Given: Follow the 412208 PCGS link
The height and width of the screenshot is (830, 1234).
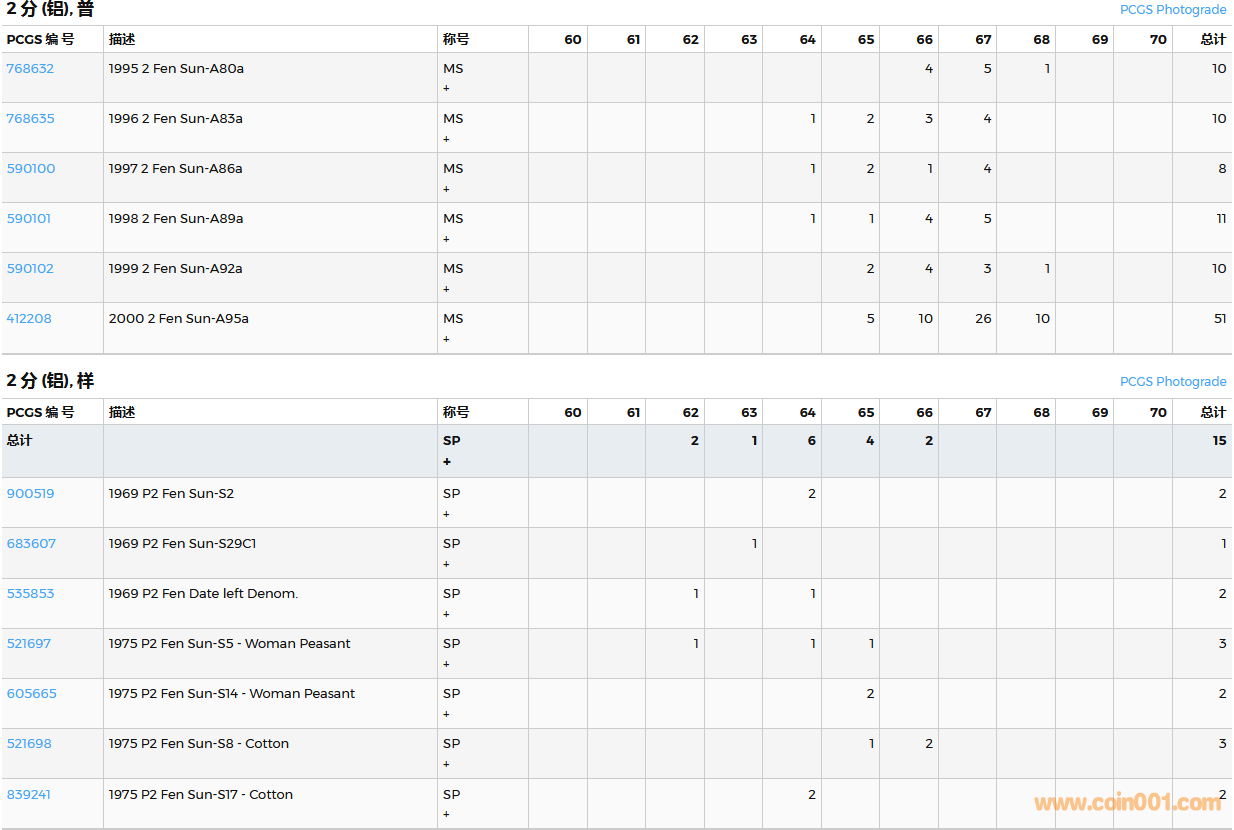Looking at the screenshot, I should click(29, 319).
